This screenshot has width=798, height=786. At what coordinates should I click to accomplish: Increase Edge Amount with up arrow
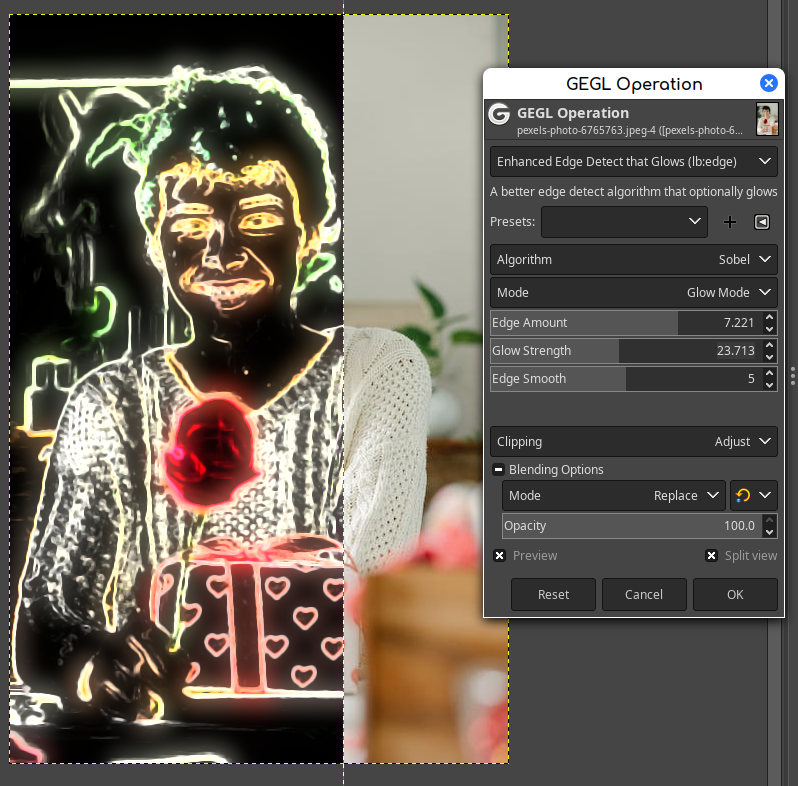770,317
